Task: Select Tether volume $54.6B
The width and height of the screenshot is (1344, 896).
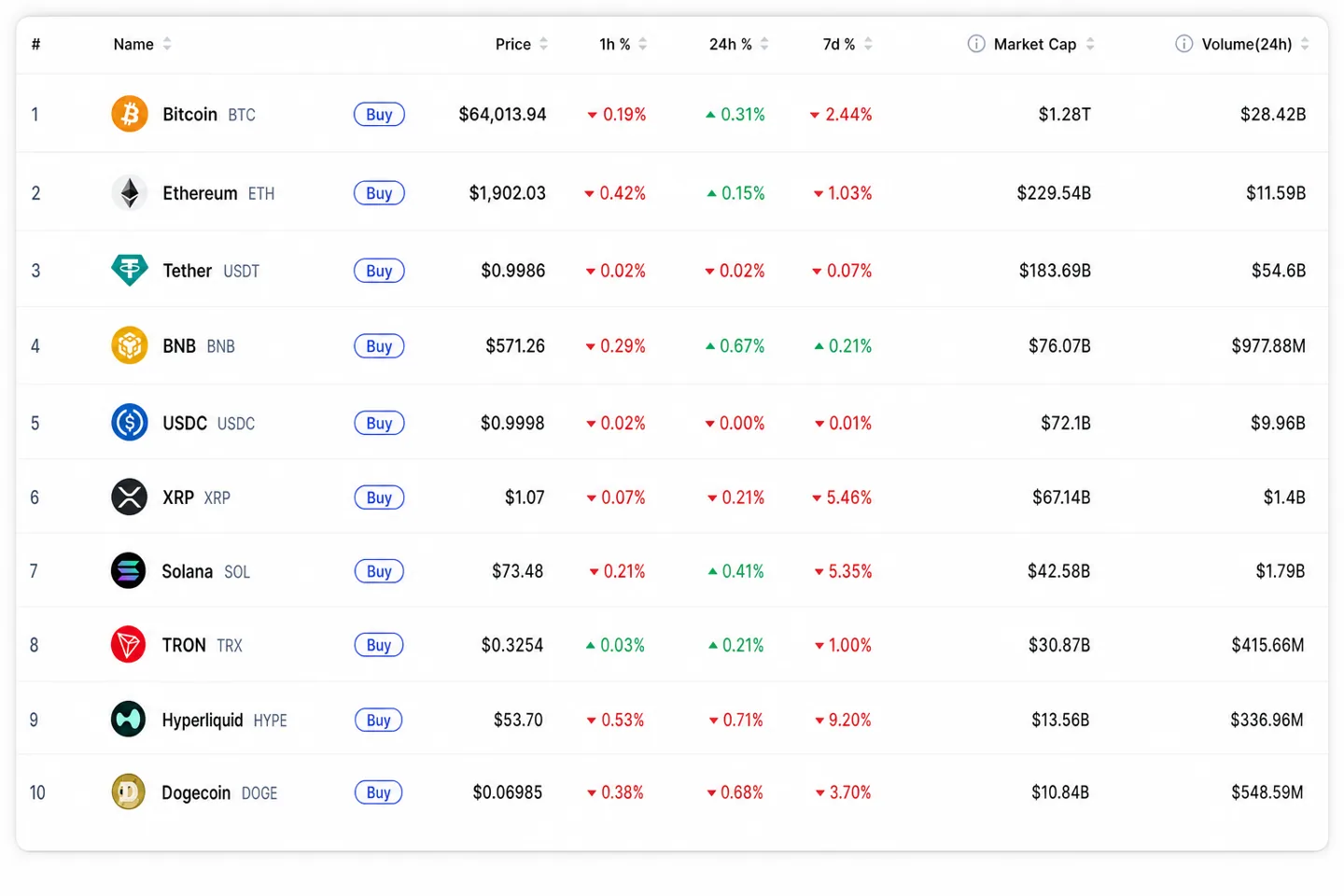Action: [x=1279, y=271]
